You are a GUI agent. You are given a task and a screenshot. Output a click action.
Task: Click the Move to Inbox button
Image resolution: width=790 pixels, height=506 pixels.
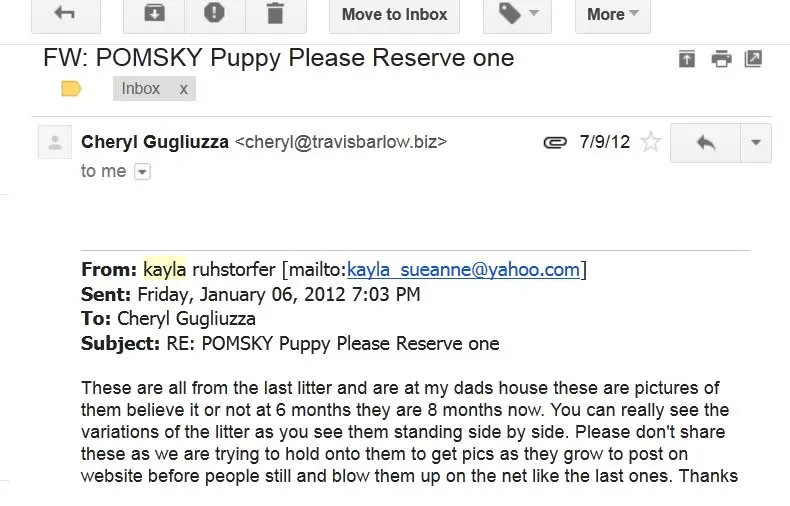coord(394,14)
